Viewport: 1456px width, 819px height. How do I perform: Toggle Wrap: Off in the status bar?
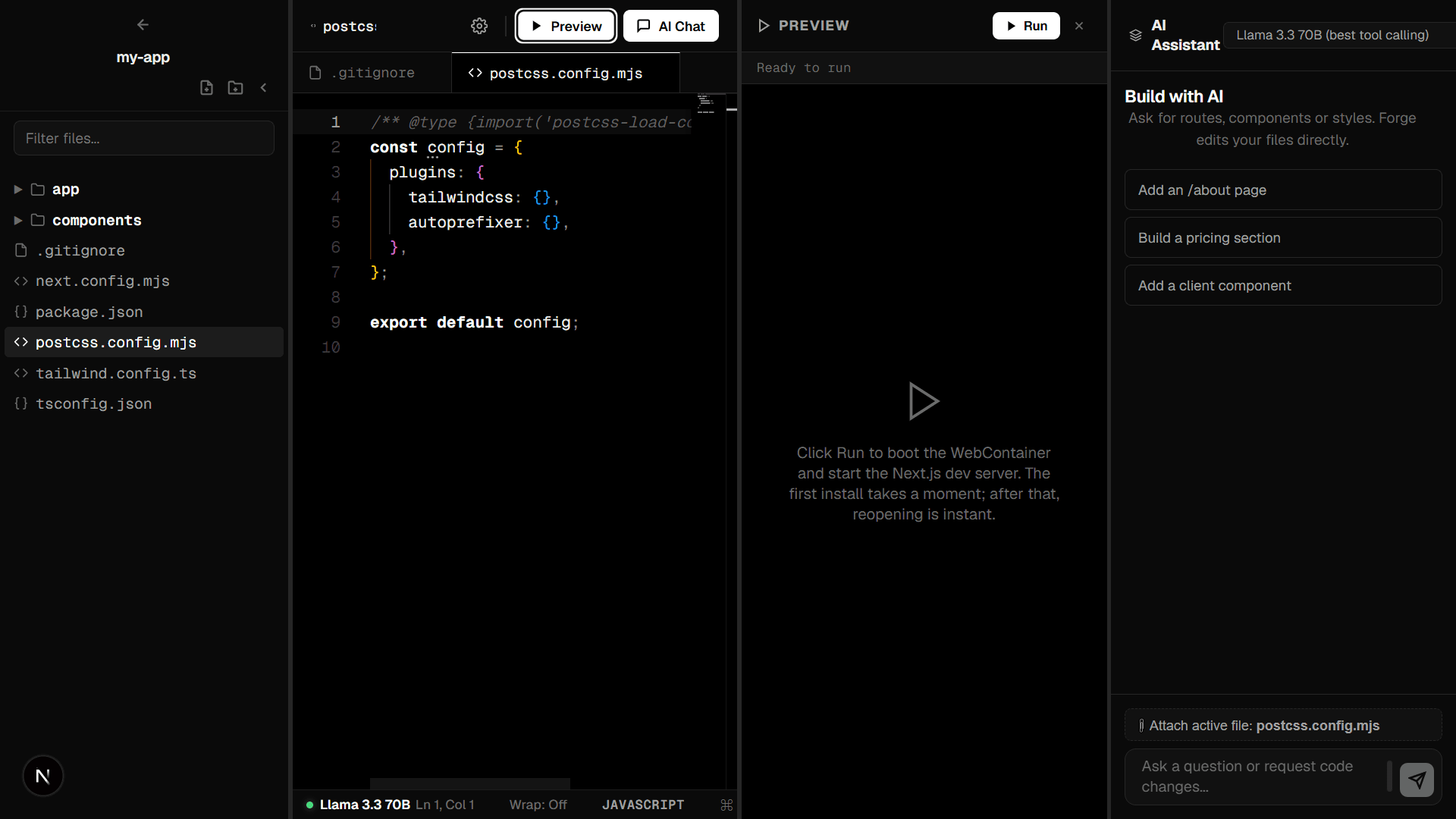[538, 805]
